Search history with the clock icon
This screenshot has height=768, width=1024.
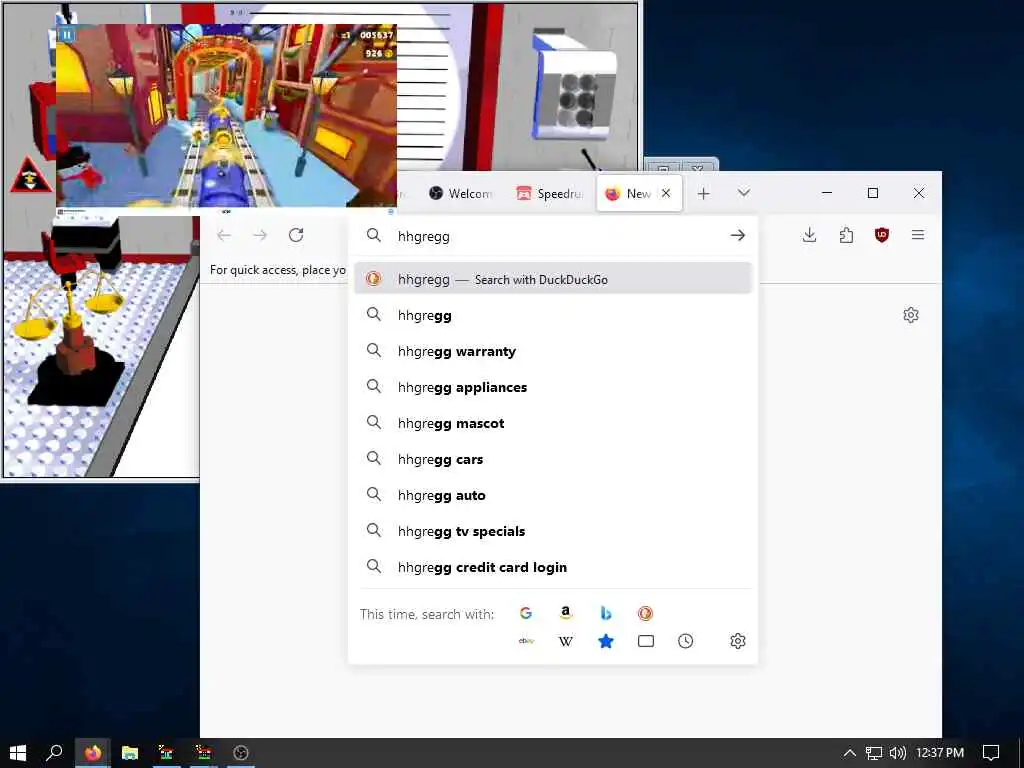click(685, 641)
